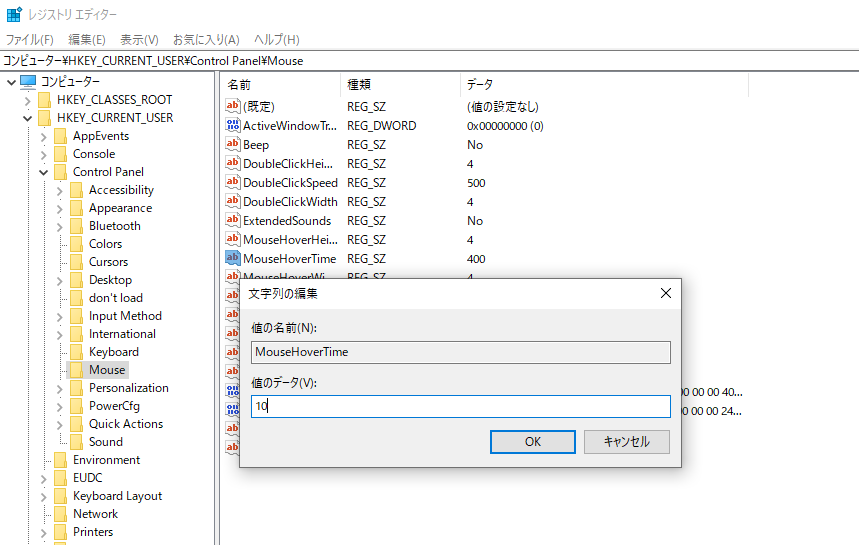This screenshot has width=859, height=545.
Task: Select the DoubleClickSpeed value name
Action: point(290,182)
